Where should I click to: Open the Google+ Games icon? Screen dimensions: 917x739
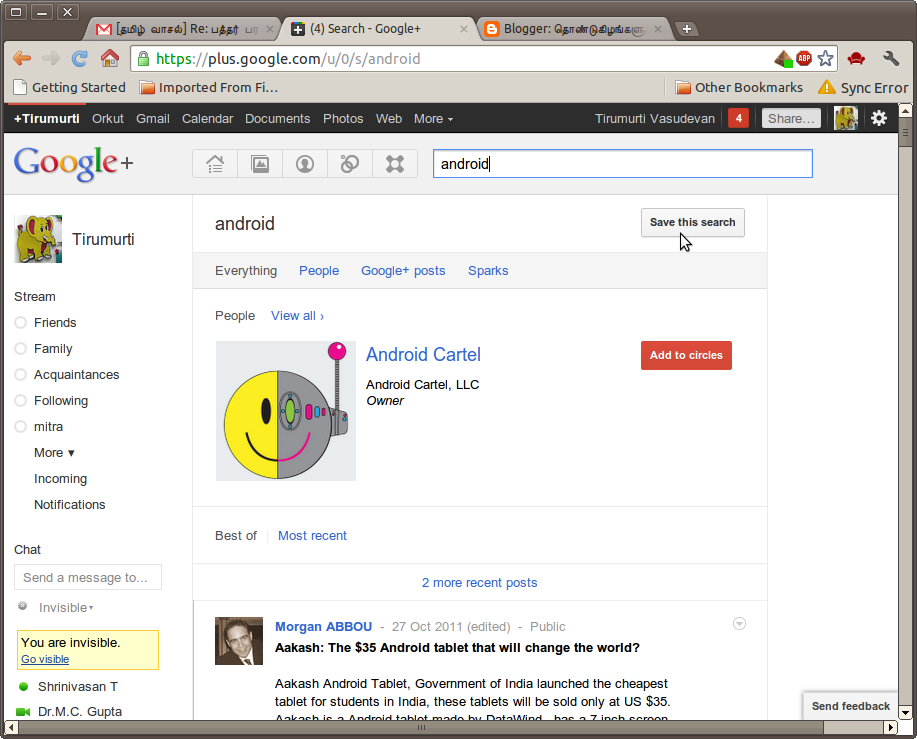(395, 164)
